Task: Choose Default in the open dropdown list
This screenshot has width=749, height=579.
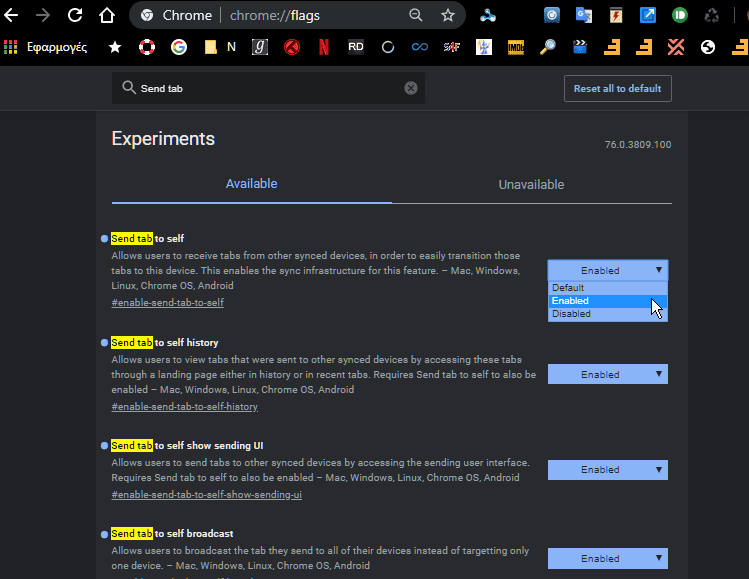Action: (608, 288)
